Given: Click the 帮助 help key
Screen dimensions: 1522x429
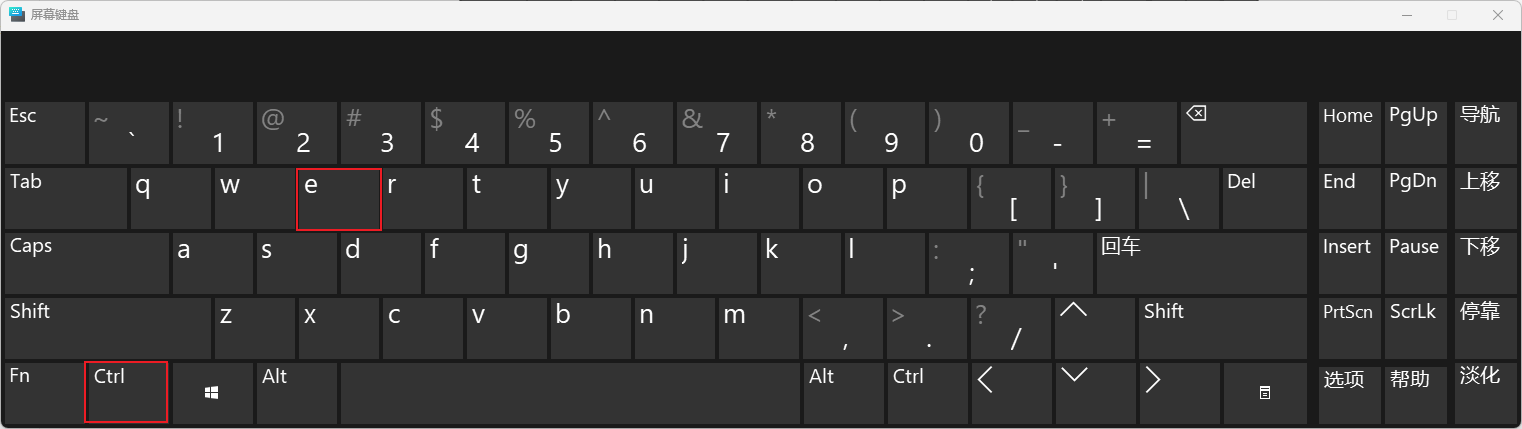Looking at the screenshot, I should pos(1412,393).
